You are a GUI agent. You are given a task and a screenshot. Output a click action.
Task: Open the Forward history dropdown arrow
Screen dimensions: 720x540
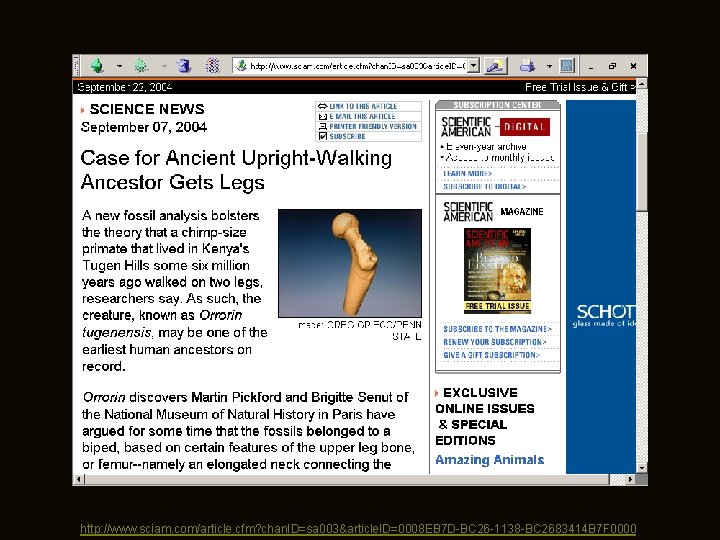coord(164,67)
